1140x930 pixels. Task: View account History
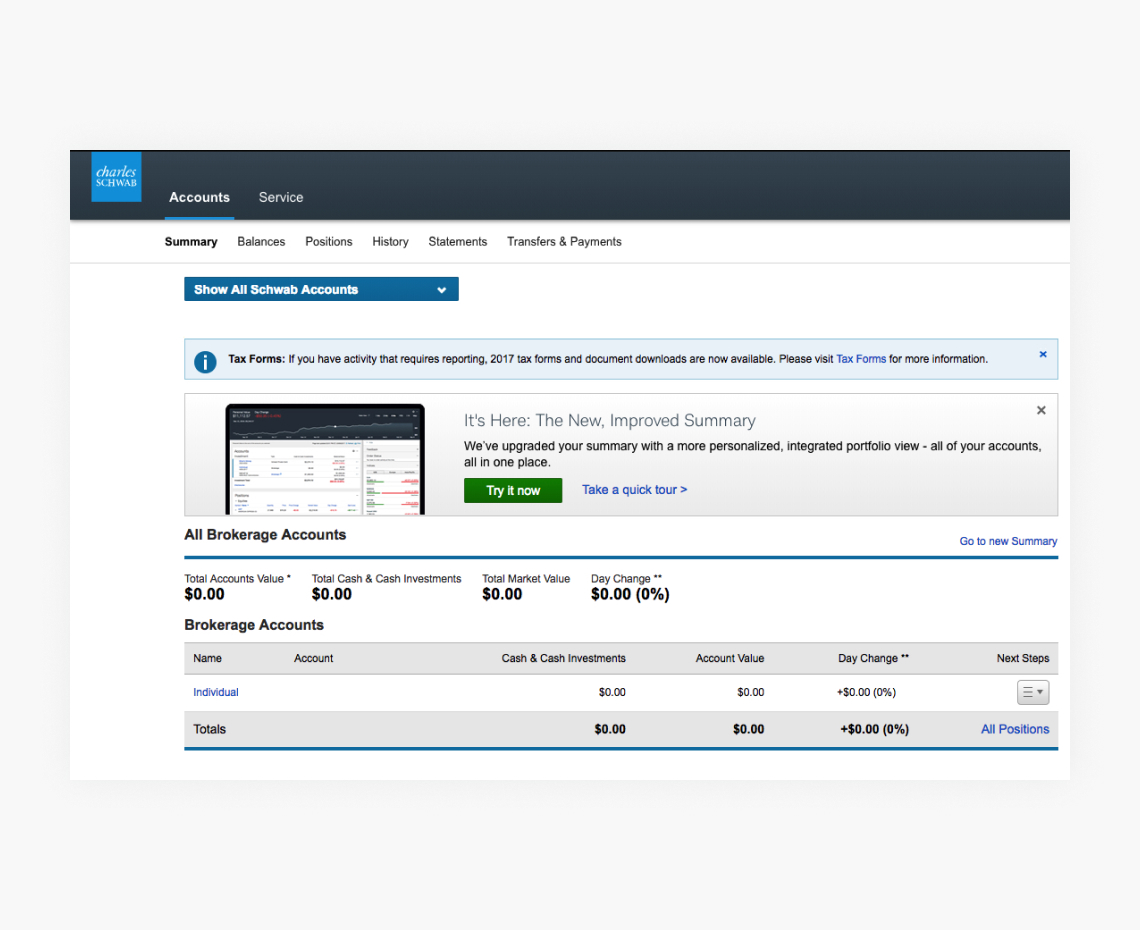coord(390,242)
